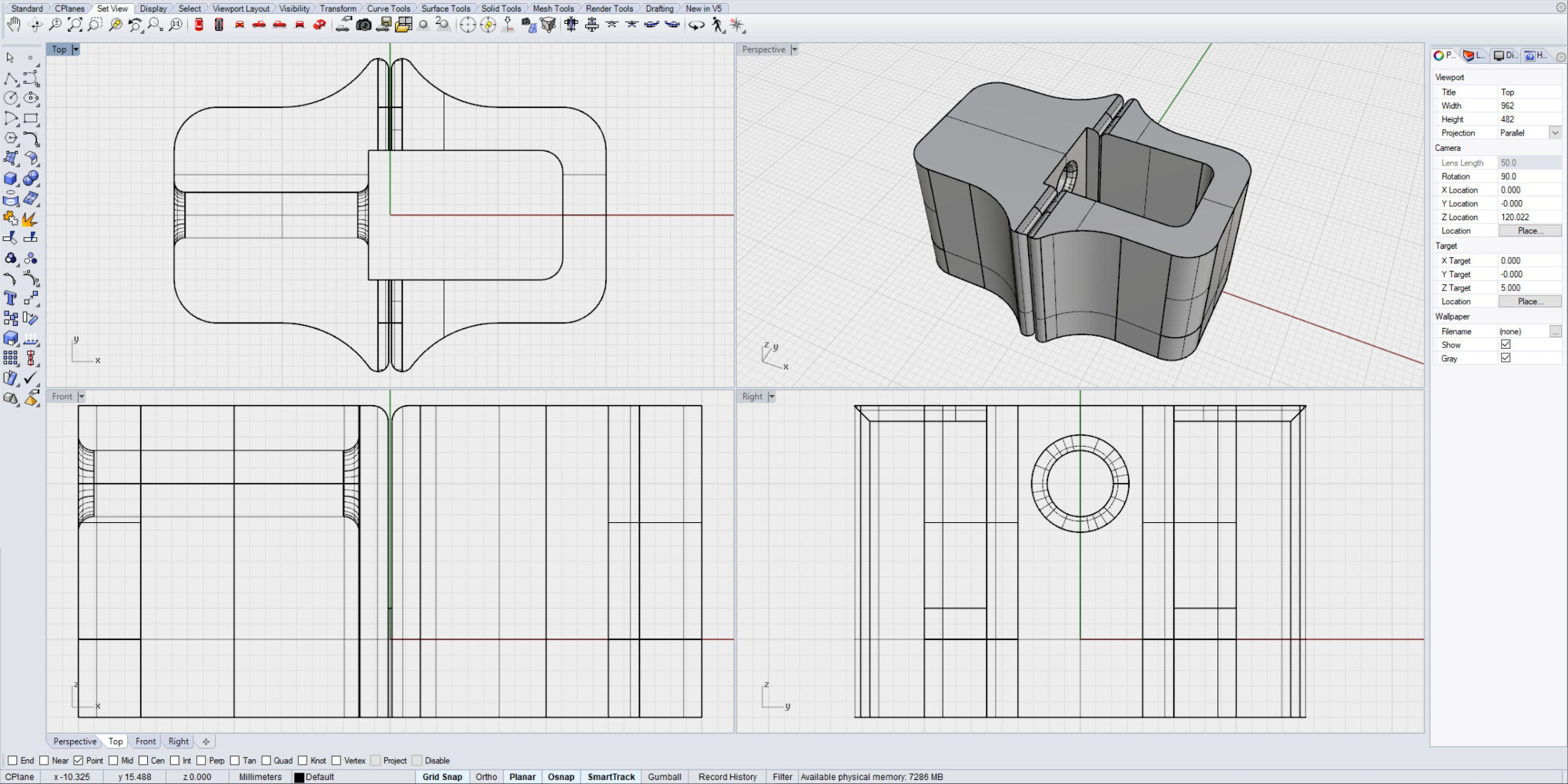Enable the End object snap

point(12,760)
